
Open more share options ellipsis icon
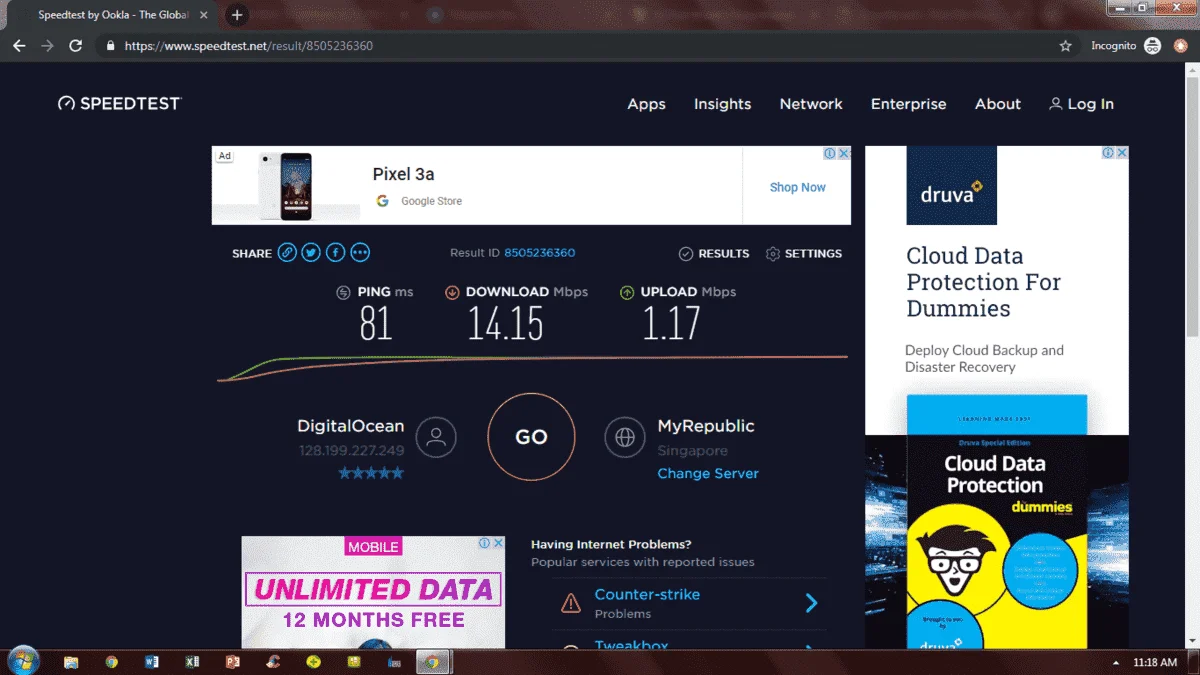tap(360, 253)
